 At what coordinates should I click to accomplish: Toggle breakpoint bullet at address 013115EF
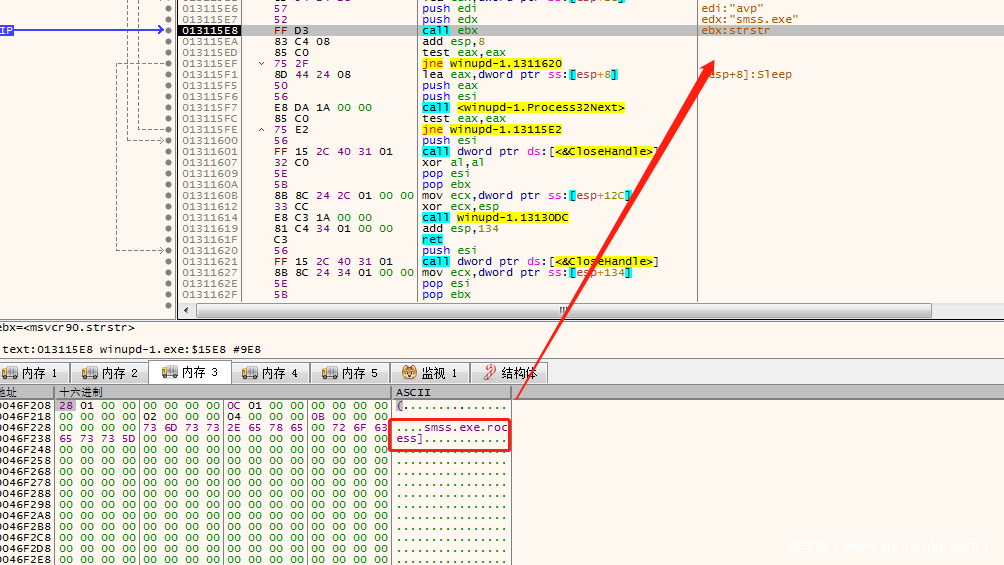166,64
